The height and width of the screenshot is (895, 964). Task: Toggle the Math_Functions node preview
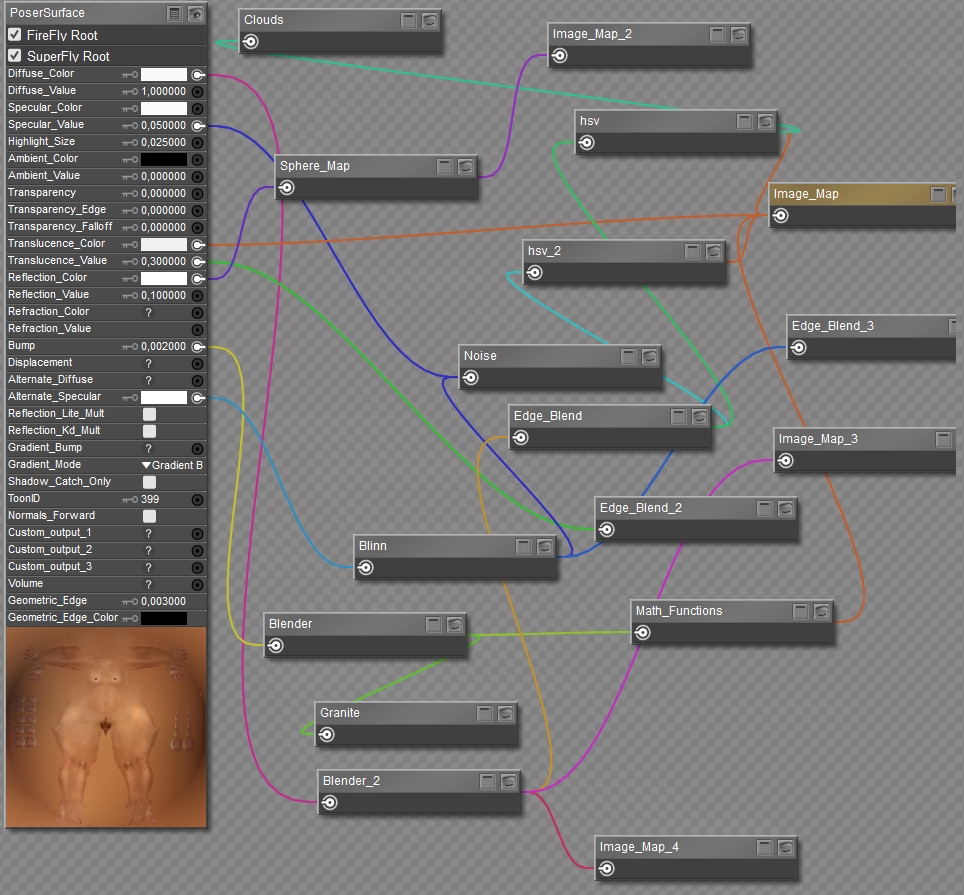821,611
